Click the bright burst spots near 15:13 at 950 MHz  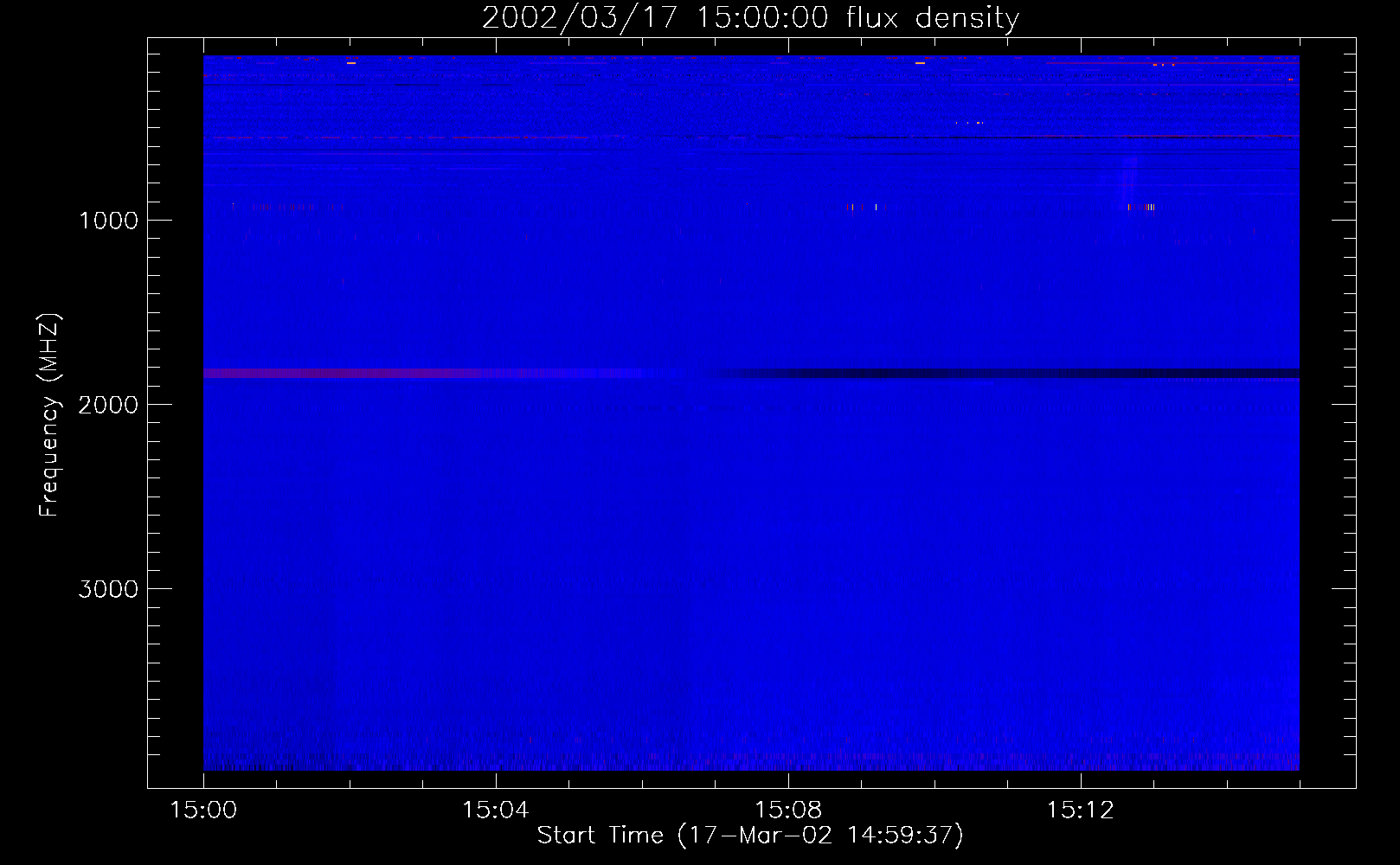[1140, 208]
